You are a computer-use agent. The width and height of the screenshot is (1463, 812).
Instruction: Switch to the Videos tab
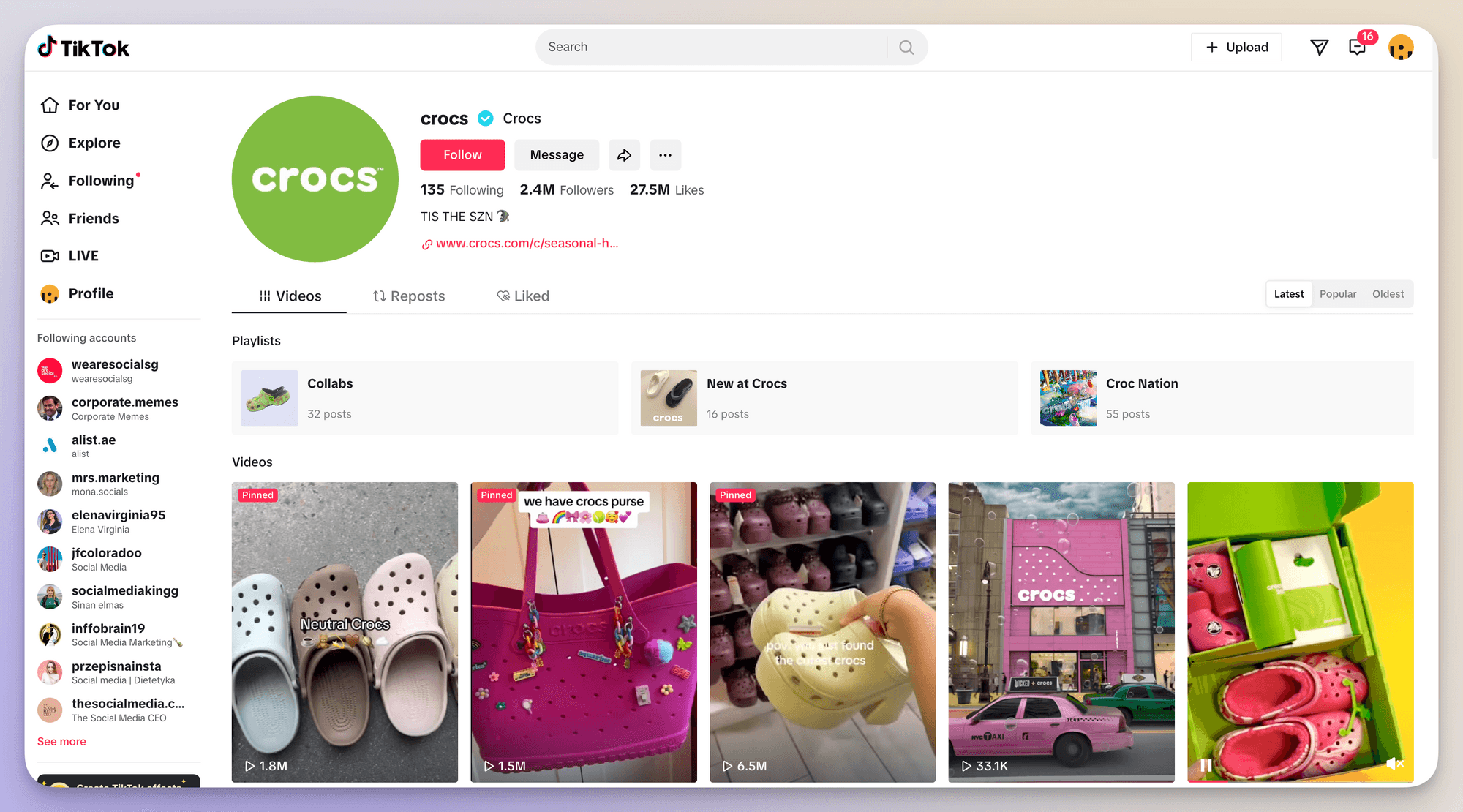[x=290, y=296]
